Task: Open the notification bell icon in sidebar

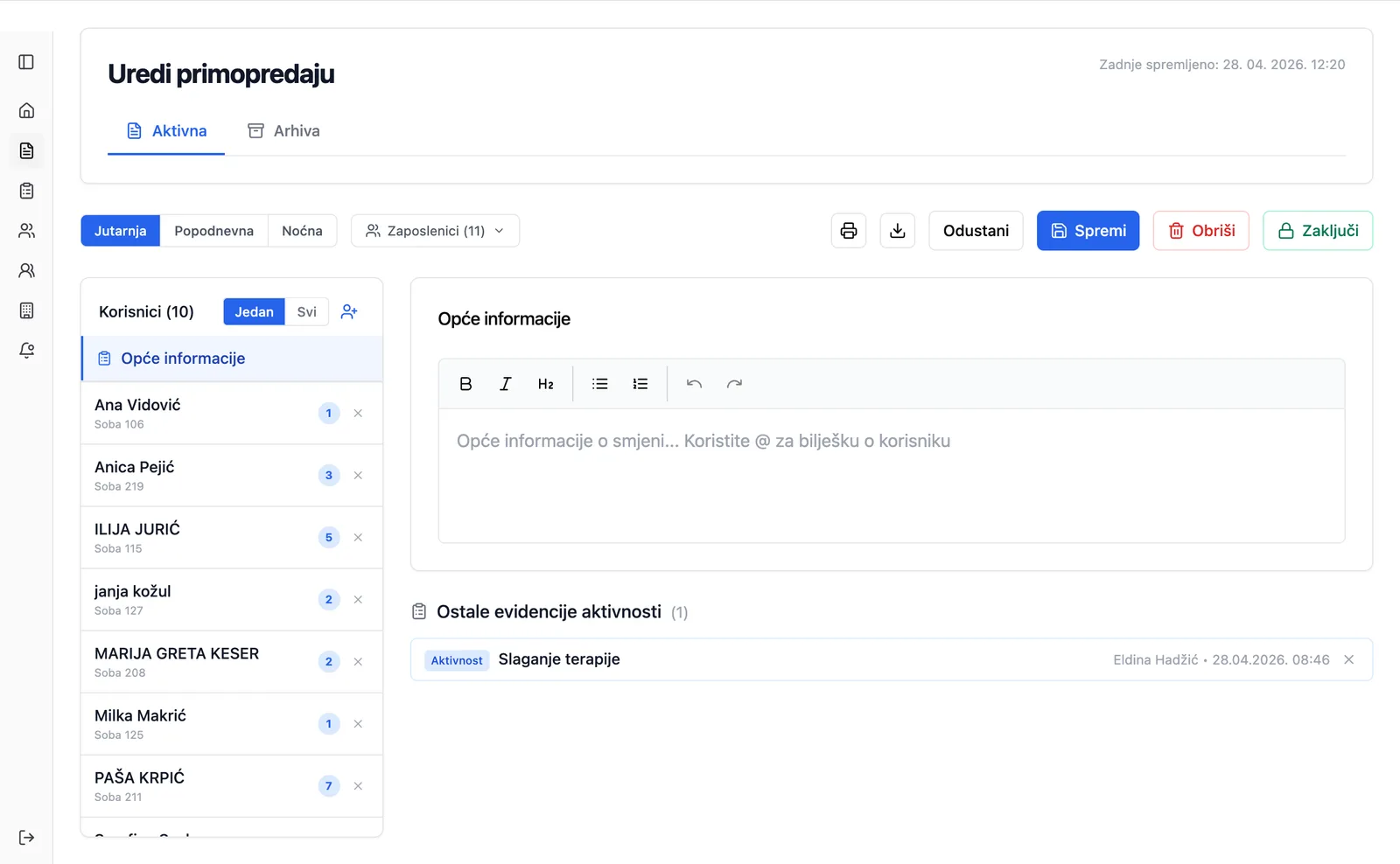Action: [x=26, y=351]
